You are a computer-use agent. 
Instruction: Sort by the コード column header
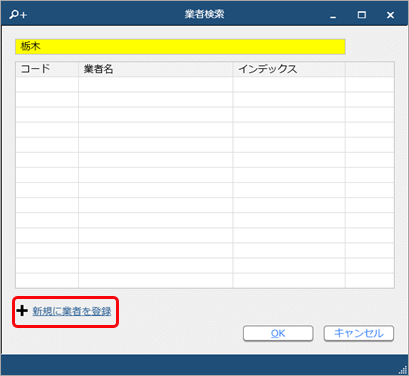(x=47, y=69)
